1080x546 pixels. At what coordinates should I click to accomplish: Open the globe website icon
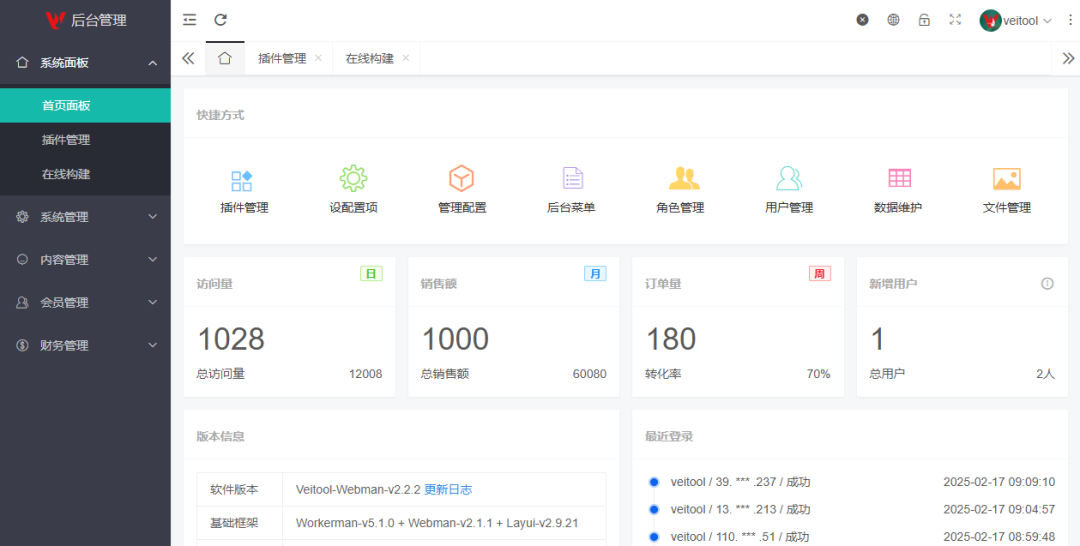click(x=893, y=20)
